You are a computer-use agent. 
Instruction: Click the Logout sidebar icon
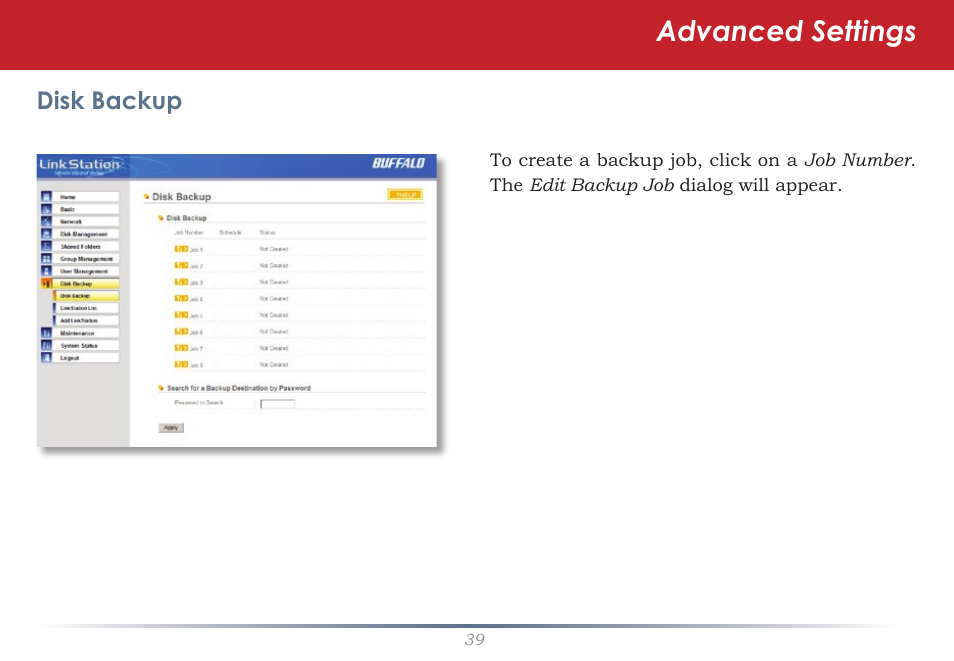point(46,358)
